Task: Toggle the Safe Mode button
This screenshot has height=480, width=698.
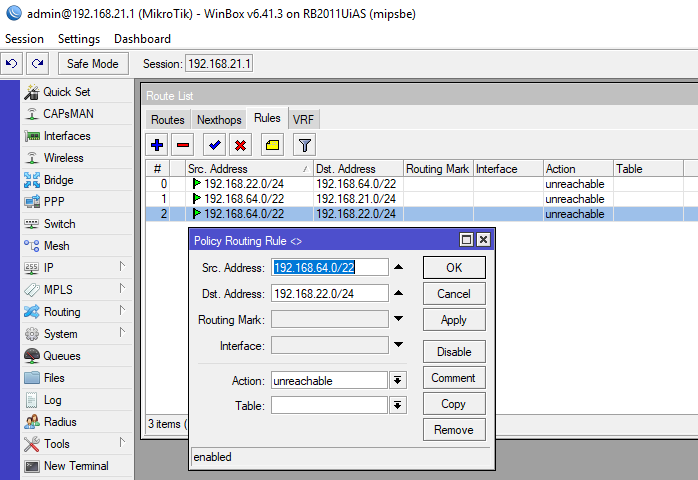Action: tap(93, 63)
